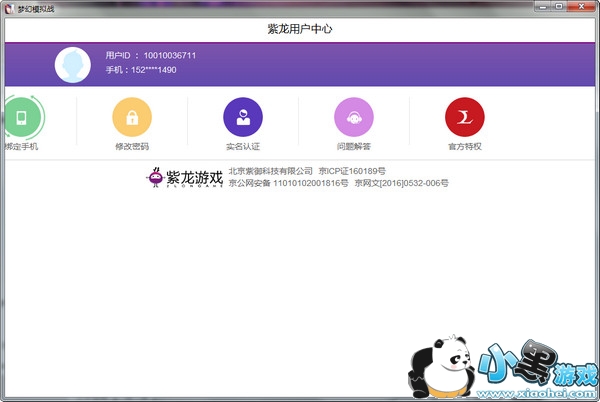This screenshot has width=600, height=402.
Task: Click the 京公网安备 registration number text
Action: click(x=288, y=184)
